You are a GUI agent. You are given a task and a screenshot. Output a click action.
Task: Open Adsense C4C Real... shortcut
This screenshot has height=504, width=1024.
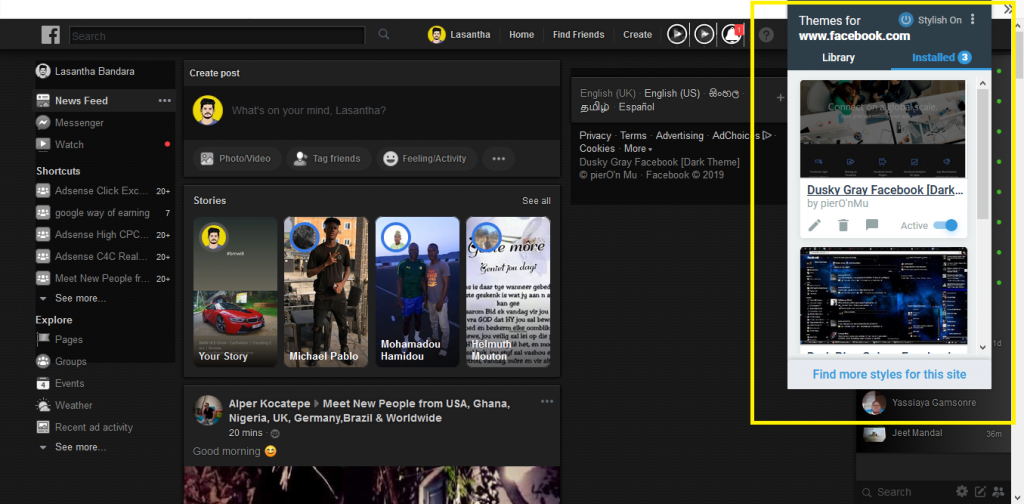pyautogui.click(x=103, y=257)
